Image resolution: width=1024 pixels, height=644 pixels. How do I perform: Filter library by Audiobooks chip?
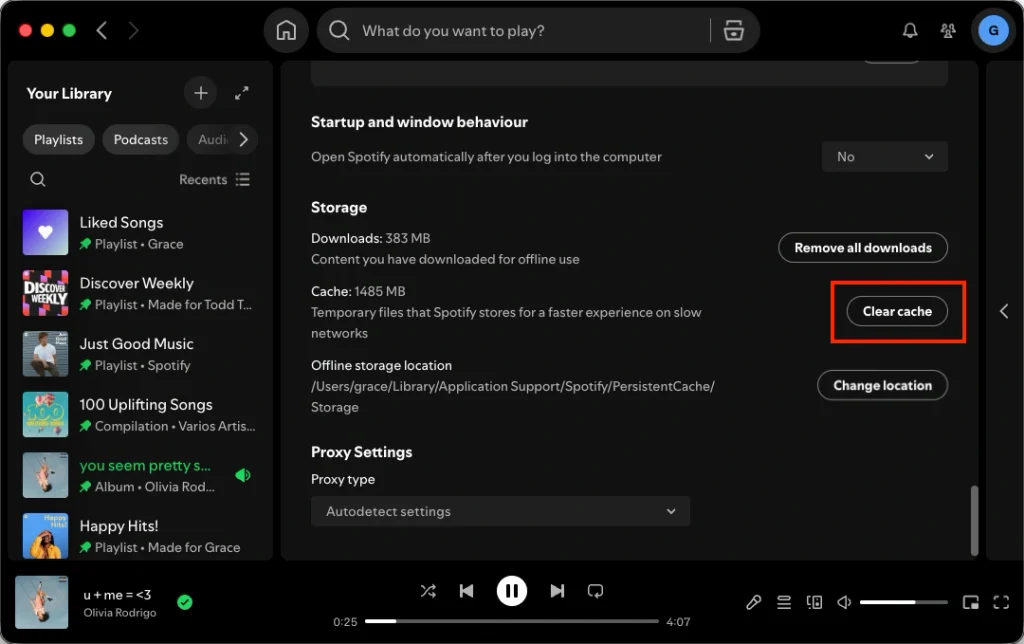click(x=211, y=140)
